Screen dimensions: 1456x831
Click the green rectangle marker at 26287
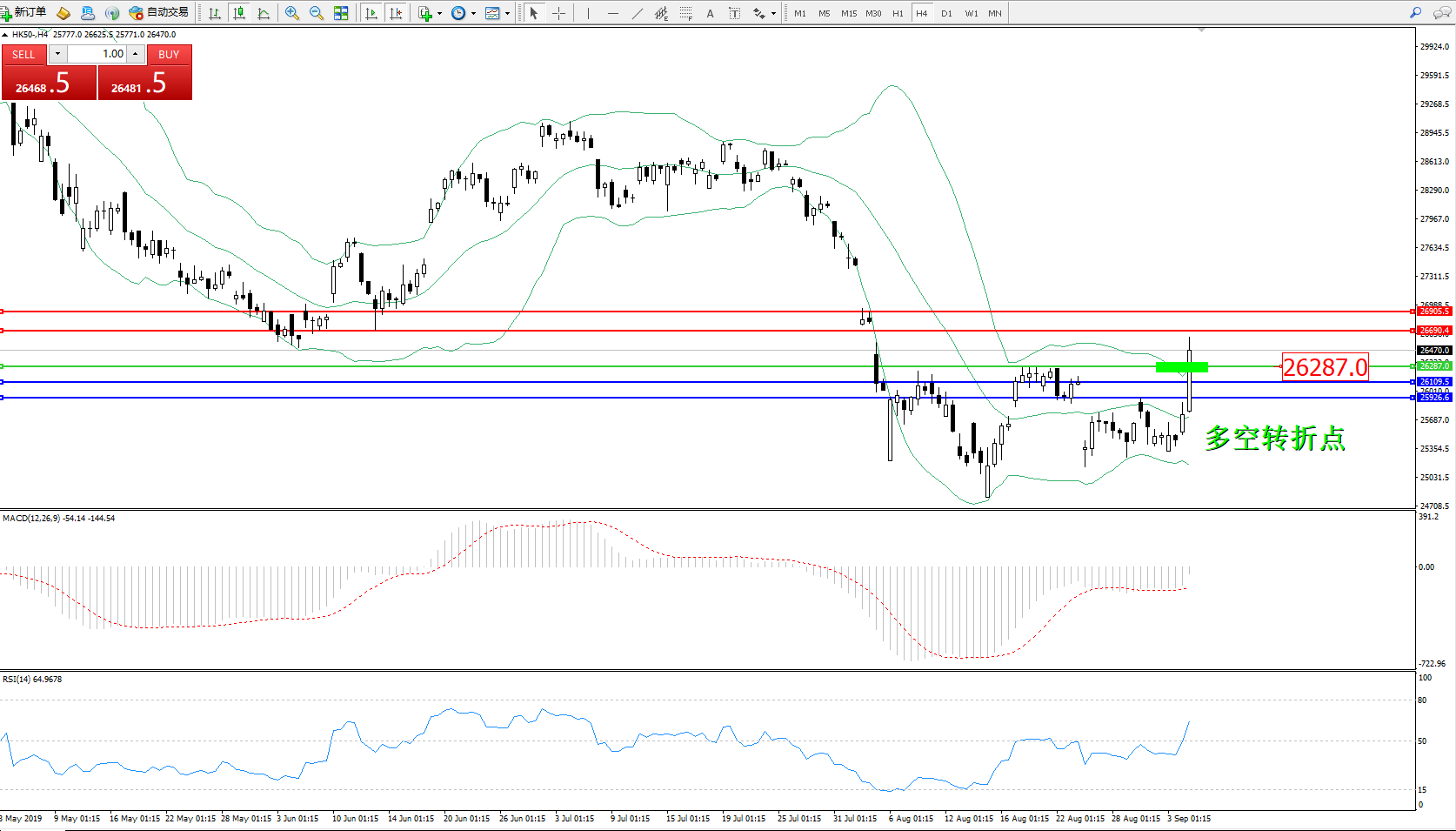pyautogui.click(x=1181, y=367)
